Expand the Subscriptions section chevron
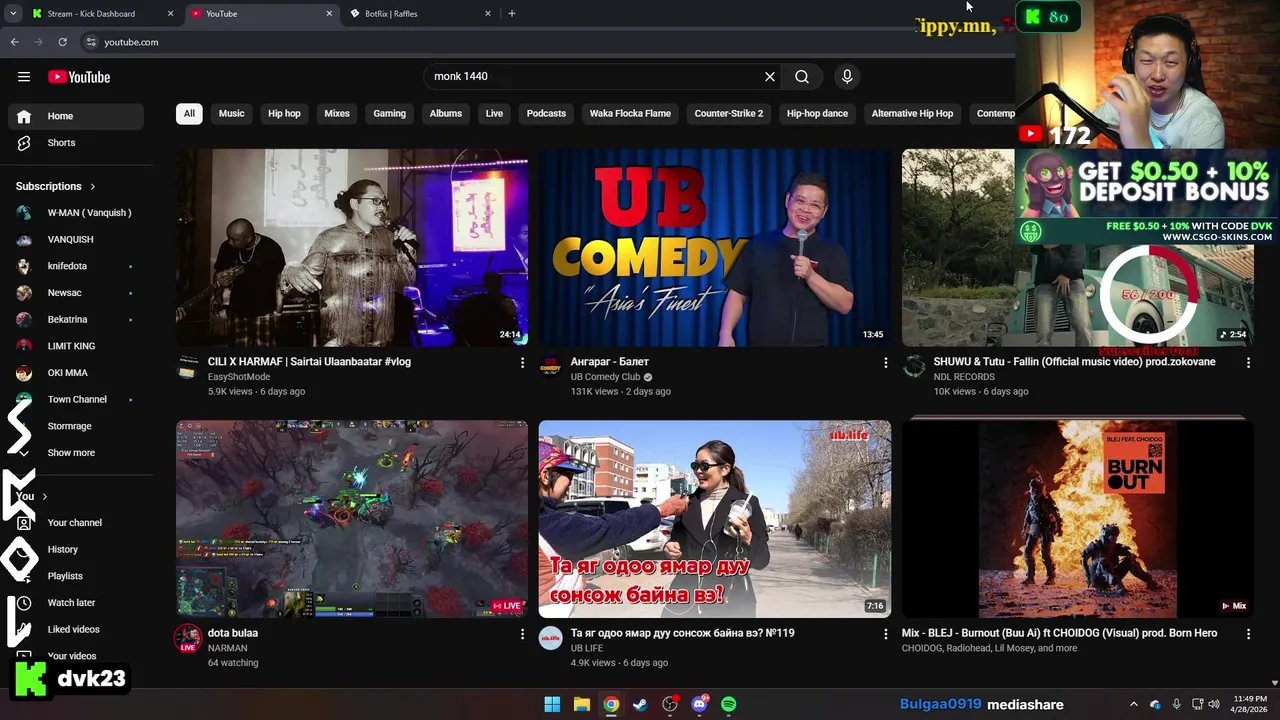Image resolution: width=1280 pixels, height=720 pixels. click(93, 186)
